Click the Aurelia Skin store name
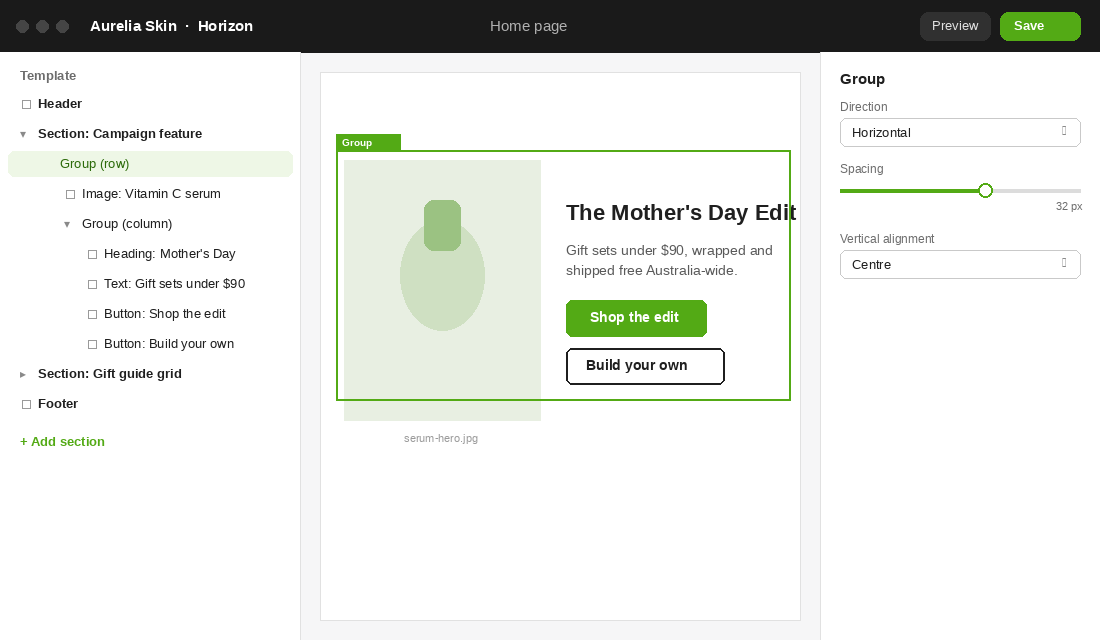Viewport: 1100px width, 640px height. click(x=133, y=26)
